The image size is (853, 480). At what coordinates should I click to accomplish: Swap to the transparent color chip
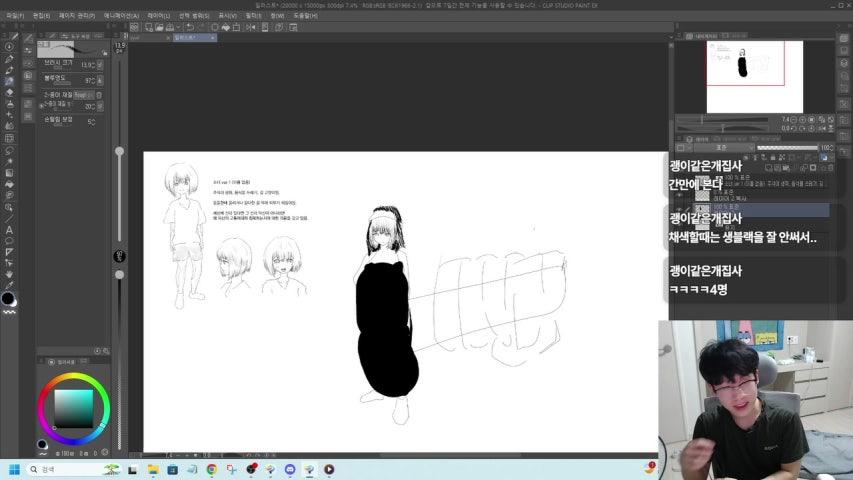9,312
